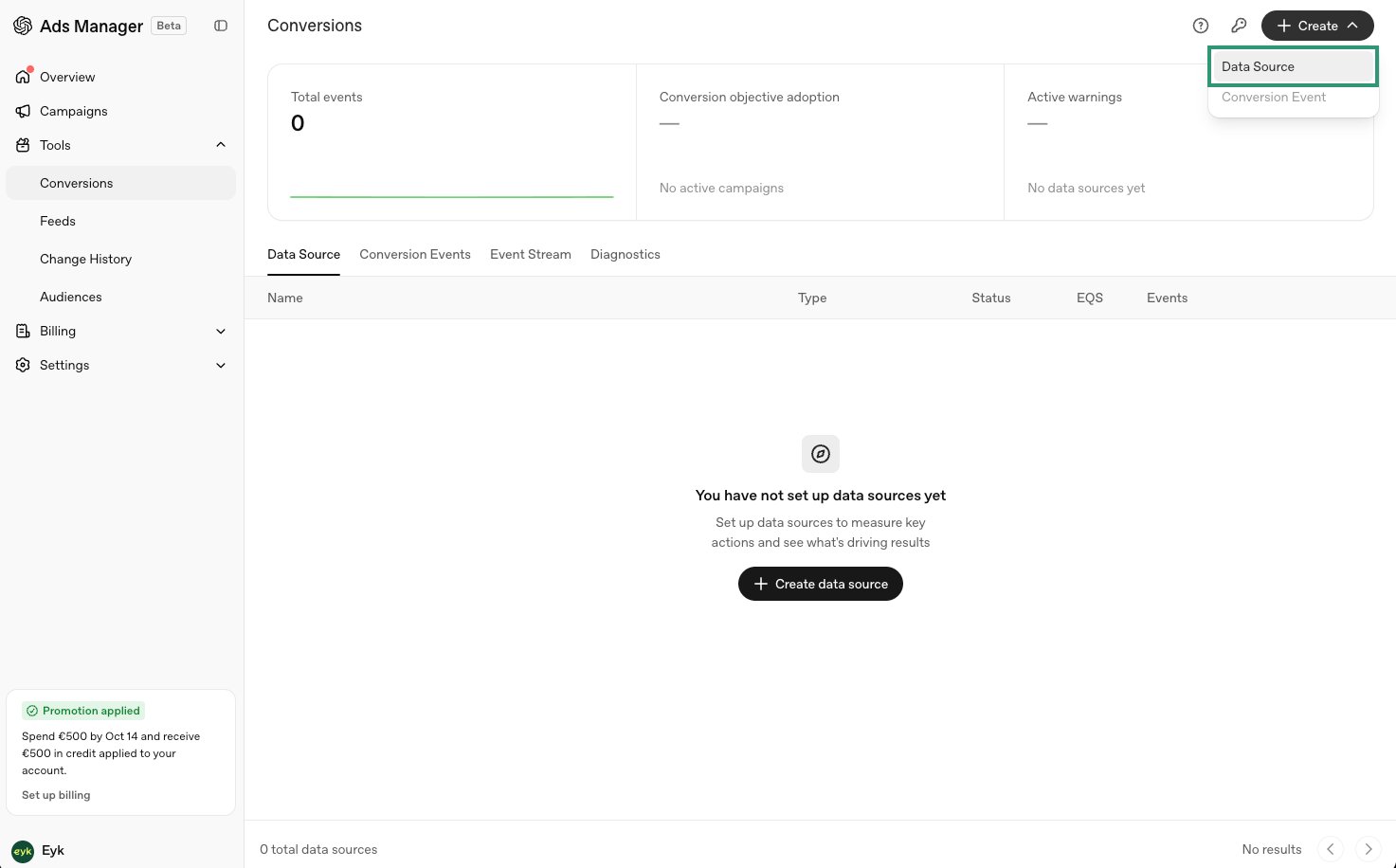The width and height of the screenshot is (1396, 868).
Task: Click the compass icon above empty message
Action: click(x=821, y=454)
